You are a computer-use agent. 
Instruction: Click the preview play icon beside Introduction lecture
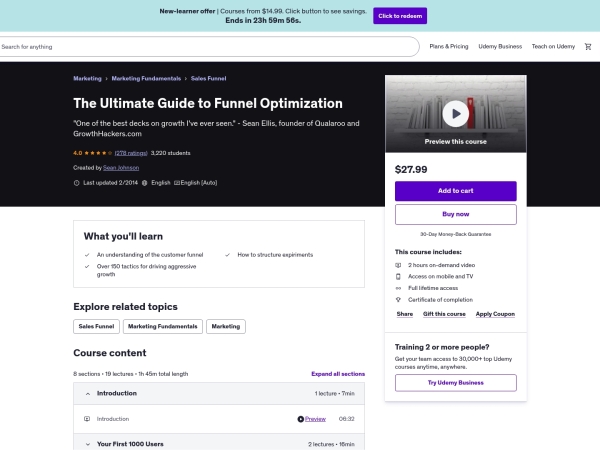click(300, 419)
